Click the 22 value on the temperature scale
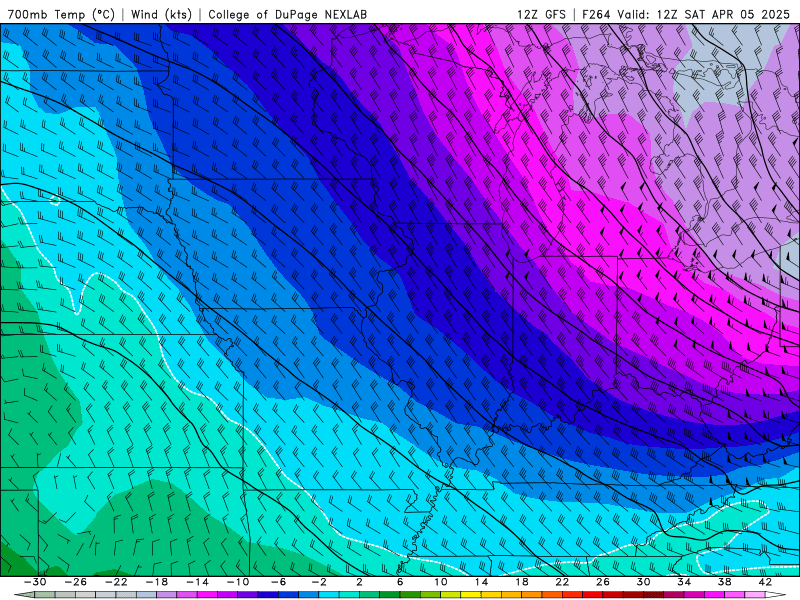The image size is (800, 600). [562, 582]
